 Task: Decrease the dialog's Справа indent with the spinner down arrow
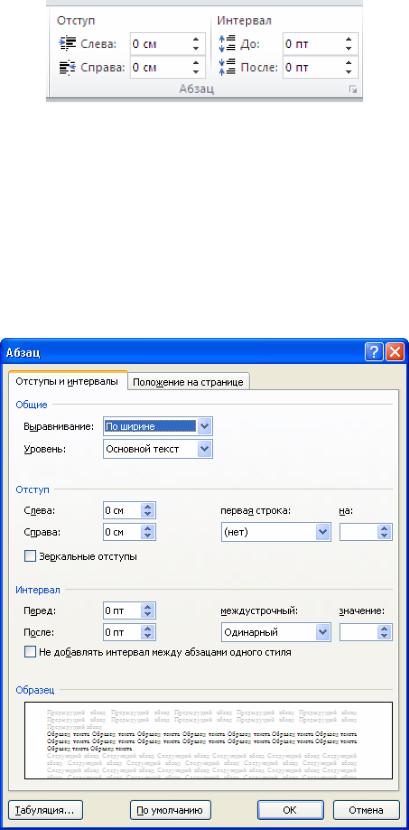tap(148, 536)
